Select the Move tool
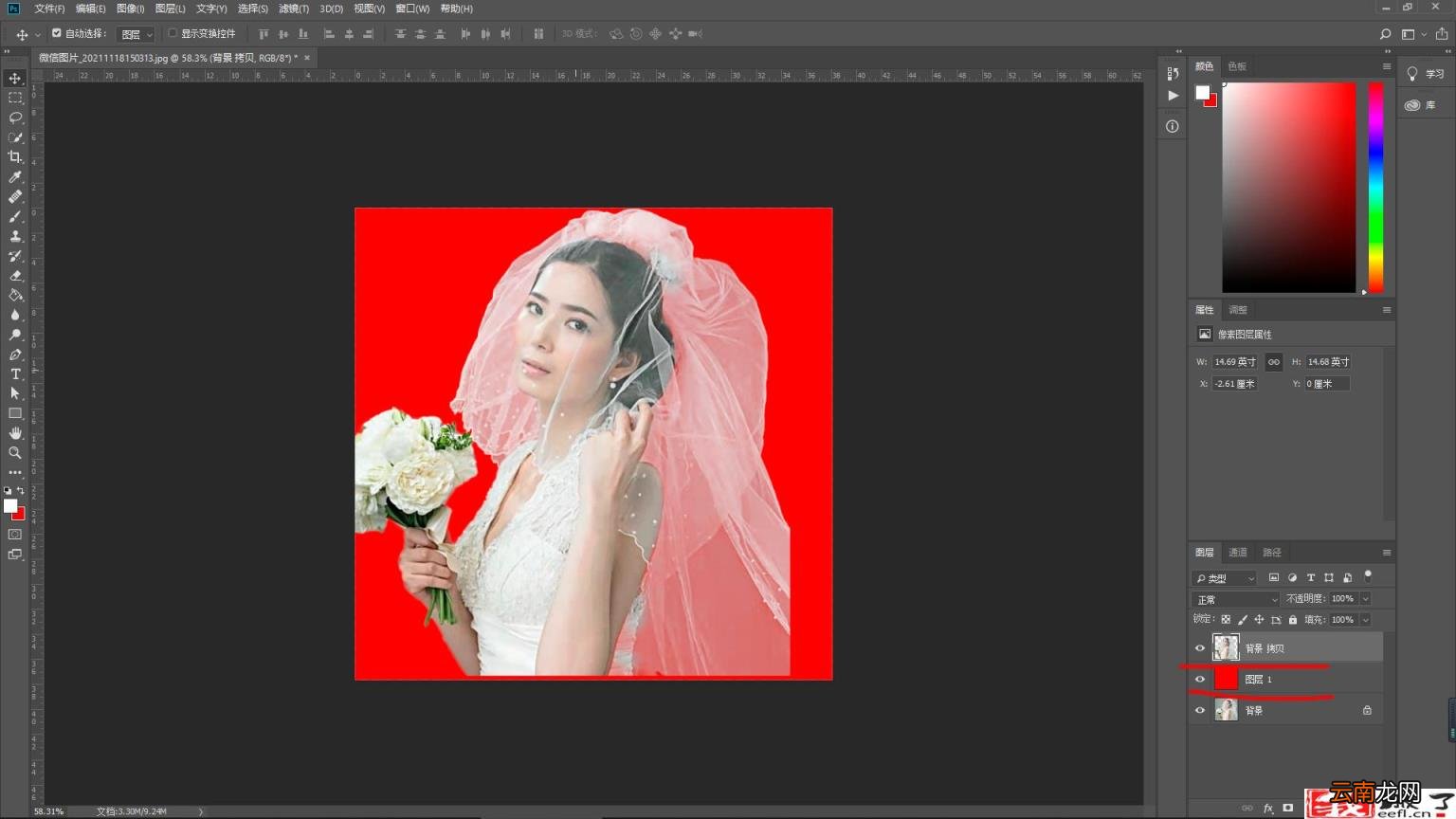Screen dimensions: 1456x819 click(15, 78)
